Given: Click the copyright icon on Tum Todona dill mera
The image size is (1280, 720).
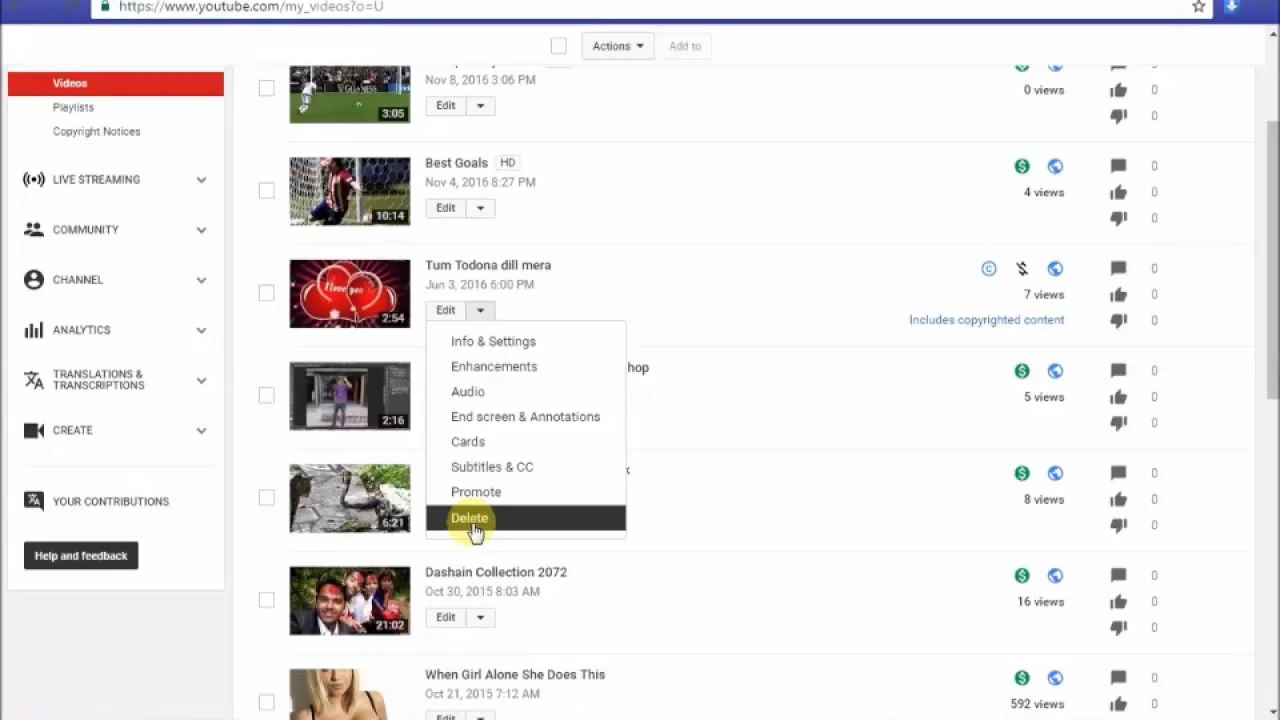Looking at the screenshot, I should coord(988,268).
